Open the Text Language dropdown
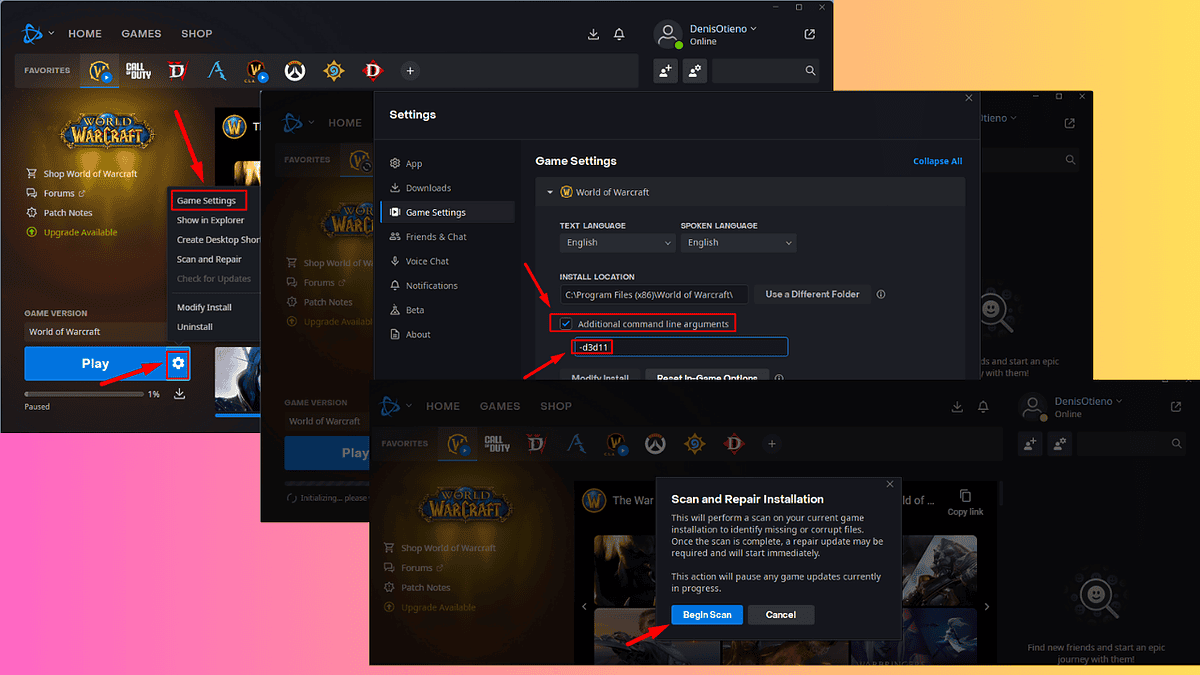1200x675 pixels. click(x=617, y=242)
